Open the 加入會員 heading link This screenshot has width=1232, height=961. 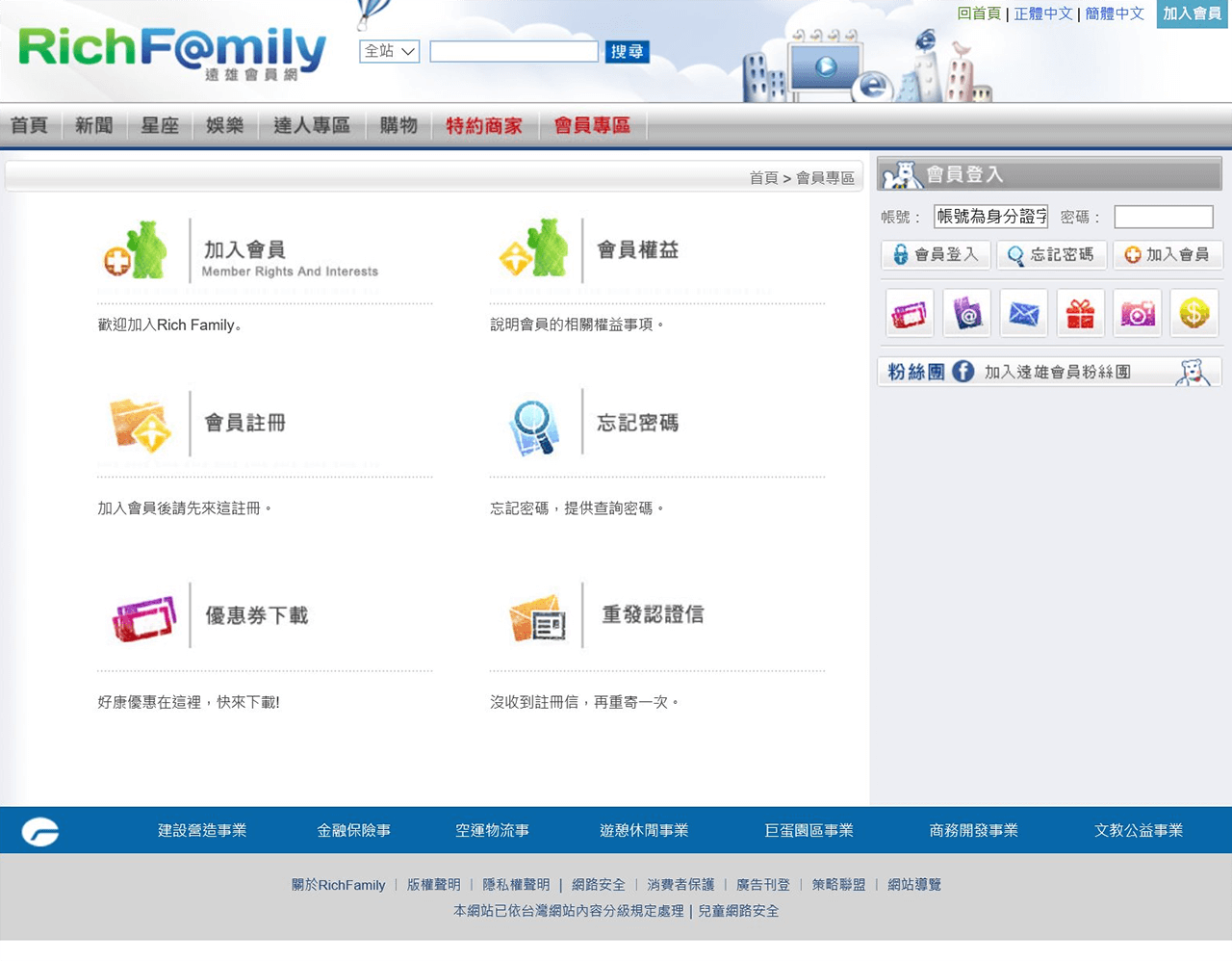click(244, 249)
